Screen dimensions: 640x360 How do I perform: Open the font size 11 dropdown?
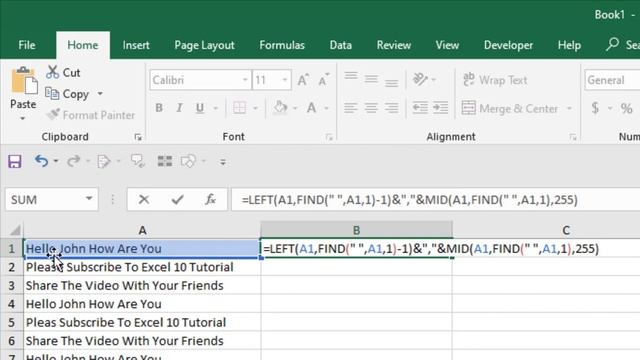point(285,80)
